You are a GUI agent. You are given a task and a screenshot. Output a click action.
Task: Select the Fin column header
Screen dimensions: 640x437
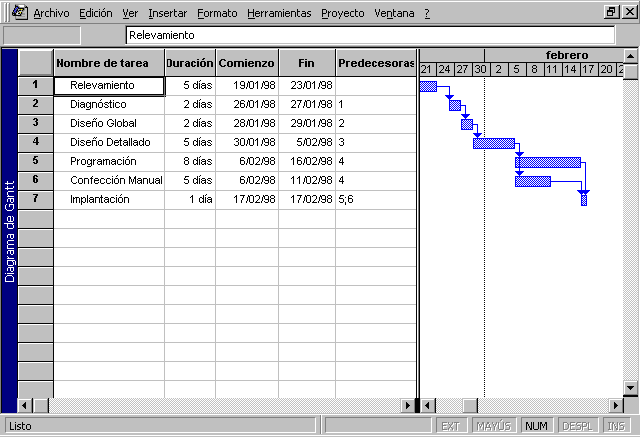click(x=307, y=63)
